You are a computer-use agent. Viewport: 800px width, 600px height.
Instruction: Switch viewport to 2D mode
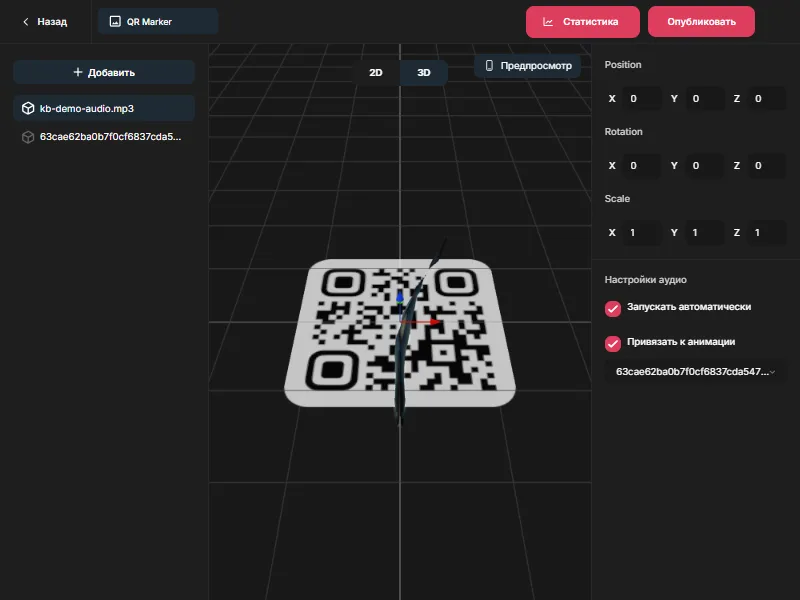376,72
